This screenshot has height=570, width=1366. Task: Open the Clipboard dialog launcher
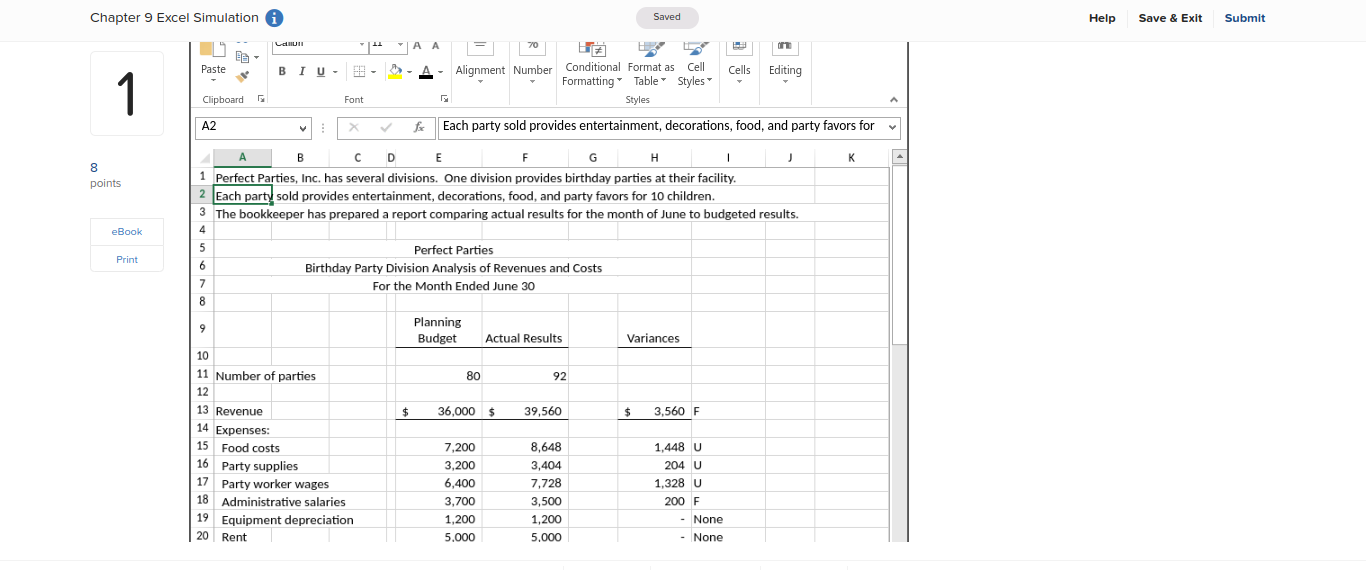tap(262, 100)
